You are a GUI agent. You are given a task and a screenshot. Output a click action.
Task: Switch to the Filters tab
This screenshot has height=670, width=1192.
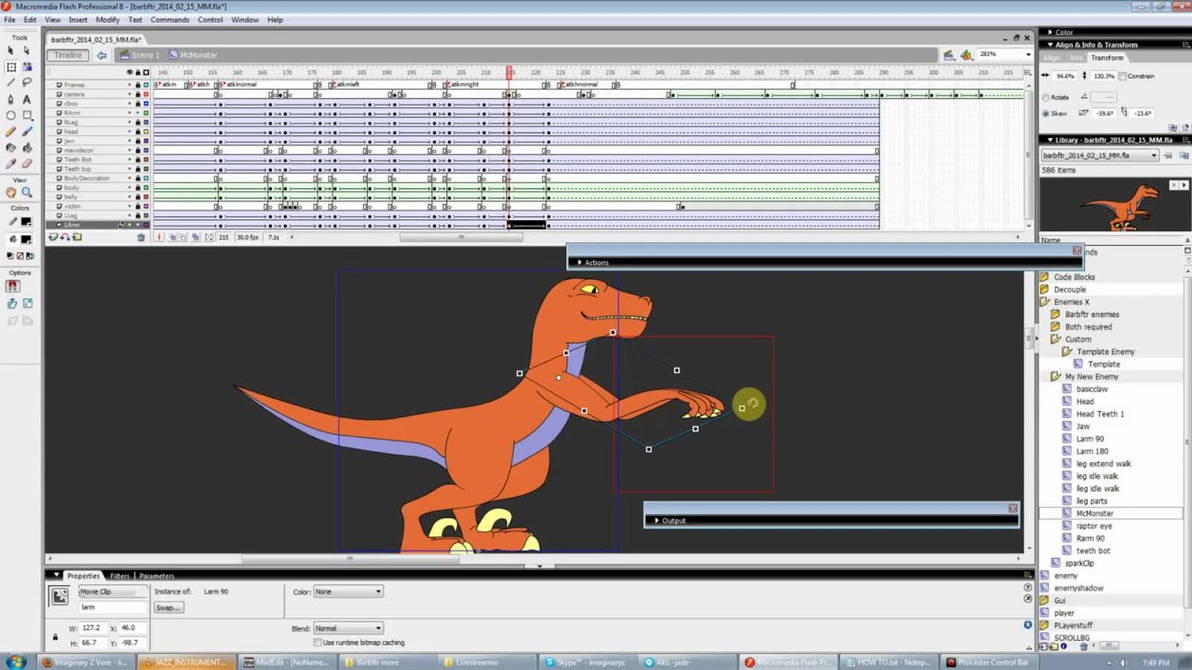pos(120,576)
